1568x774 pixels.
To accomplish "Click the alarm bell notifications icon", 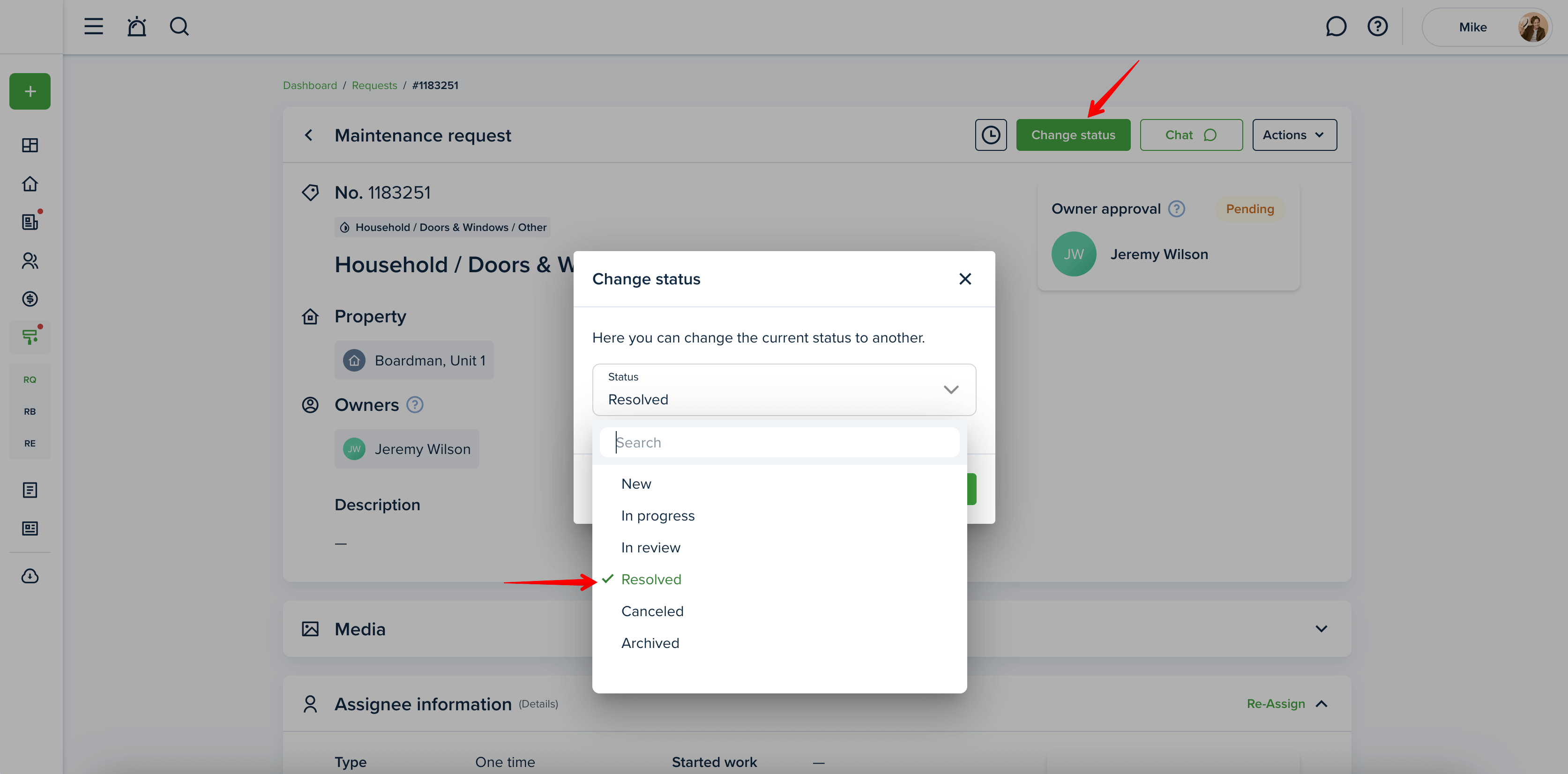I will click(136, 27).
